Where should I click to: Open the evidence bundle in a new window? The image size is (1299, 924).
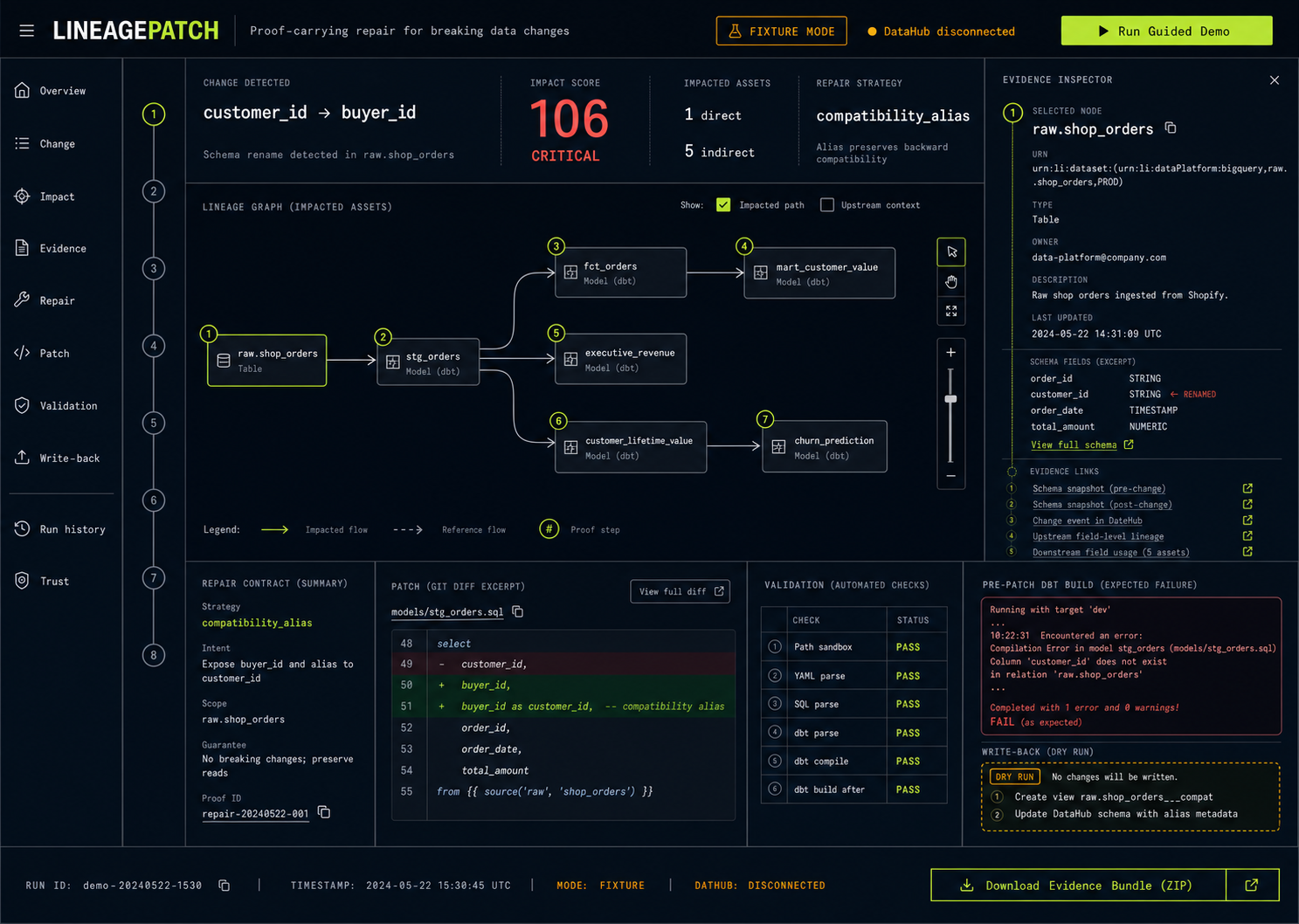(x=1252, y=885)
